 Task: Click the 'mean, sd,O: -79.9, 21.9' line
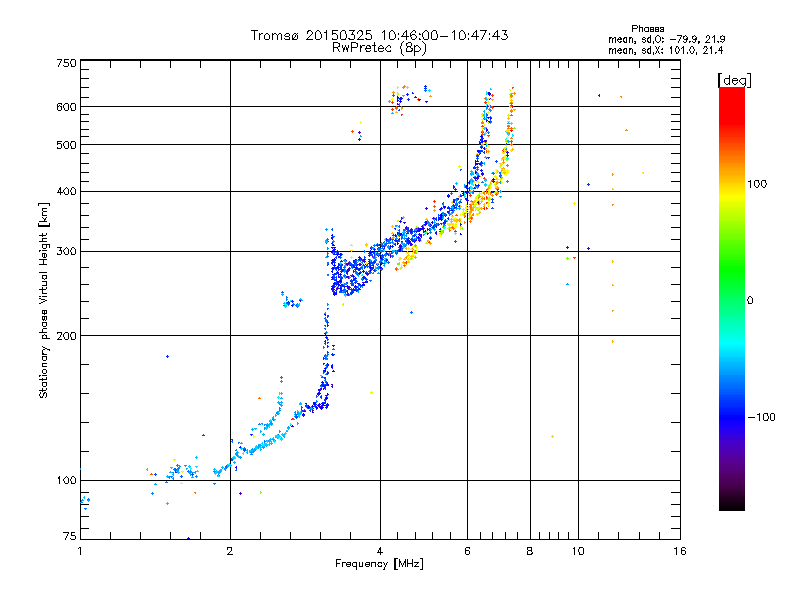(x=666, y=39)
